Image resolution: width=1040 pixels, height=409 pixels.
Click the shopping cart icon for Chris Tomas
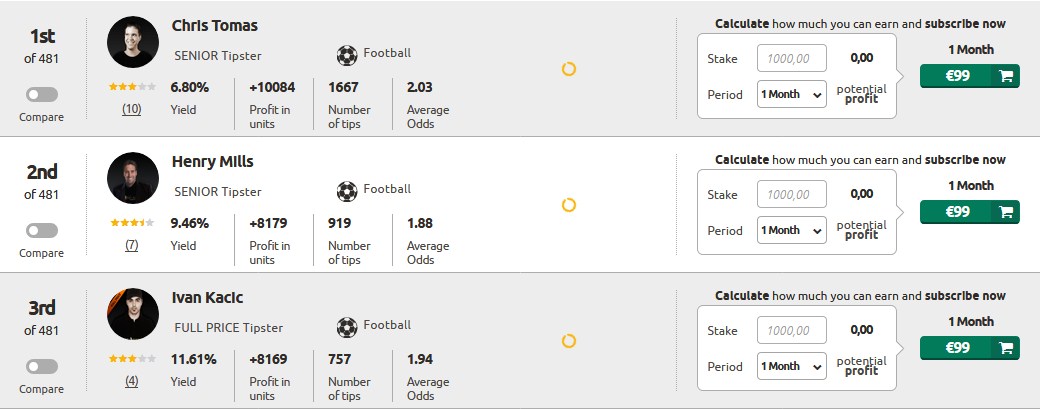point(1006,76)
